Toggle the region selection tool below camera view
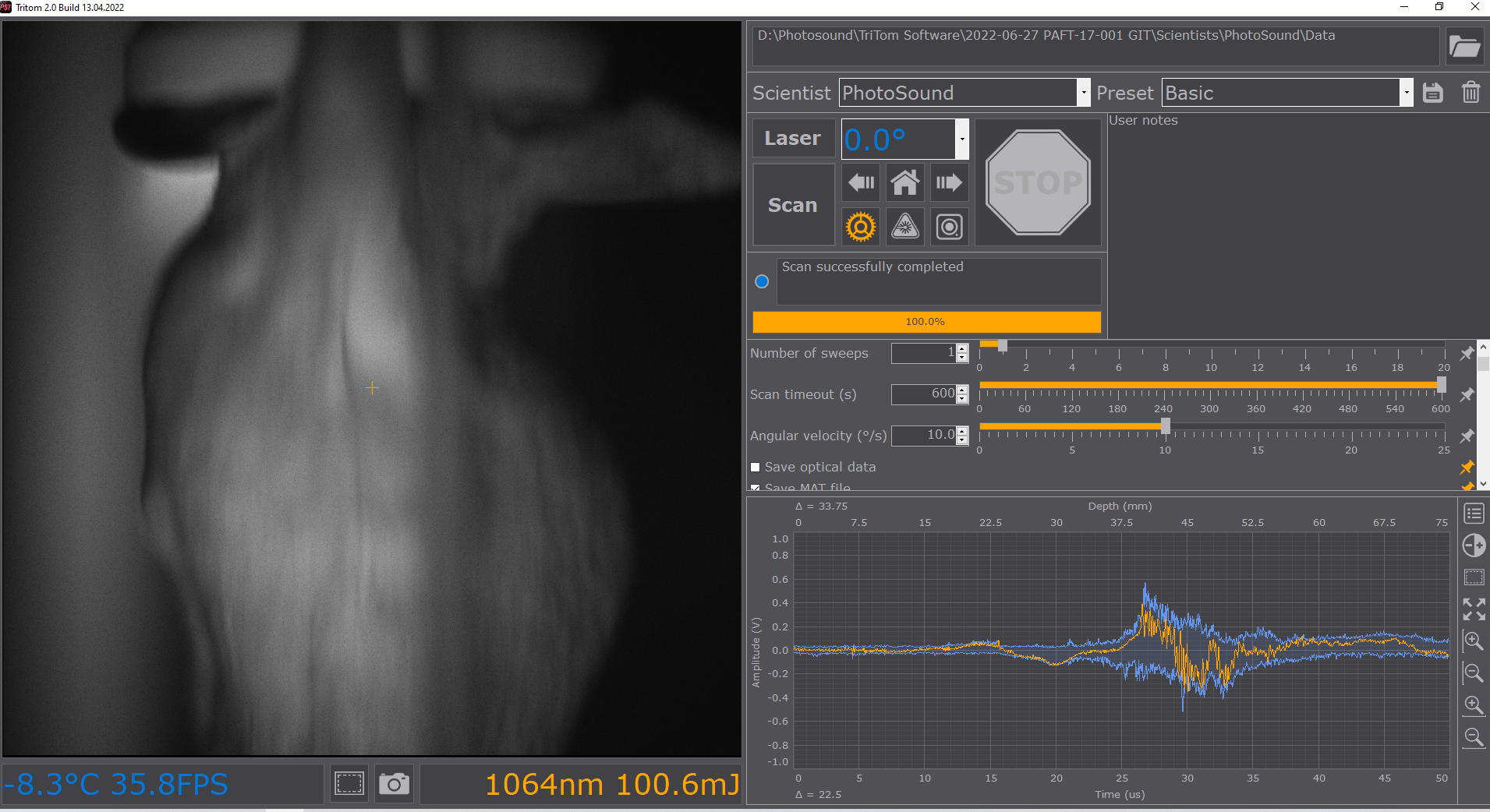Viewport: 1490px width, 812px height. tap(349, 783)
